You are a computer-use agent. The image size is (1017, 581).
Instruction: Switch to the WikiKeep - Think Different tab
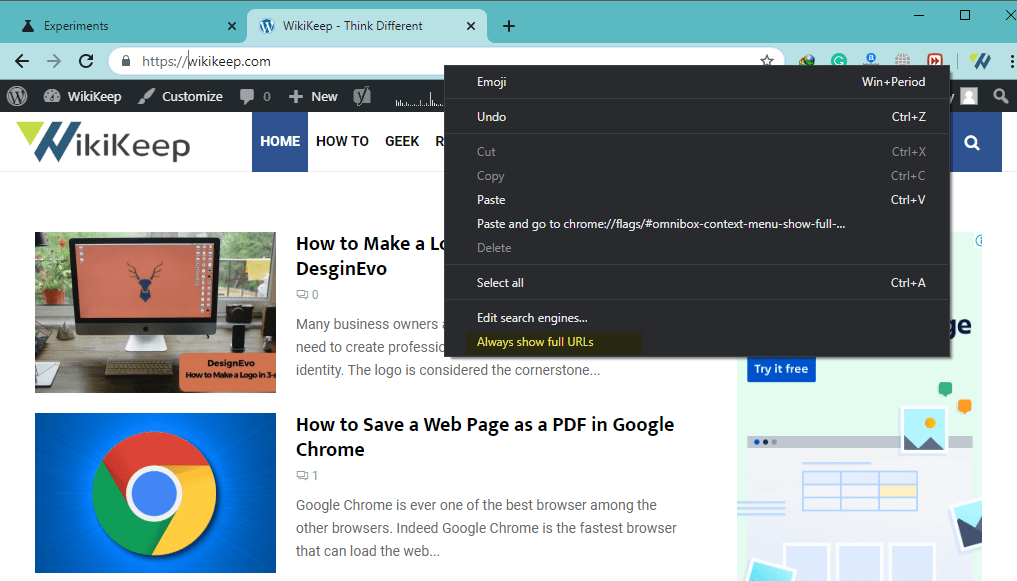[367, 26]
